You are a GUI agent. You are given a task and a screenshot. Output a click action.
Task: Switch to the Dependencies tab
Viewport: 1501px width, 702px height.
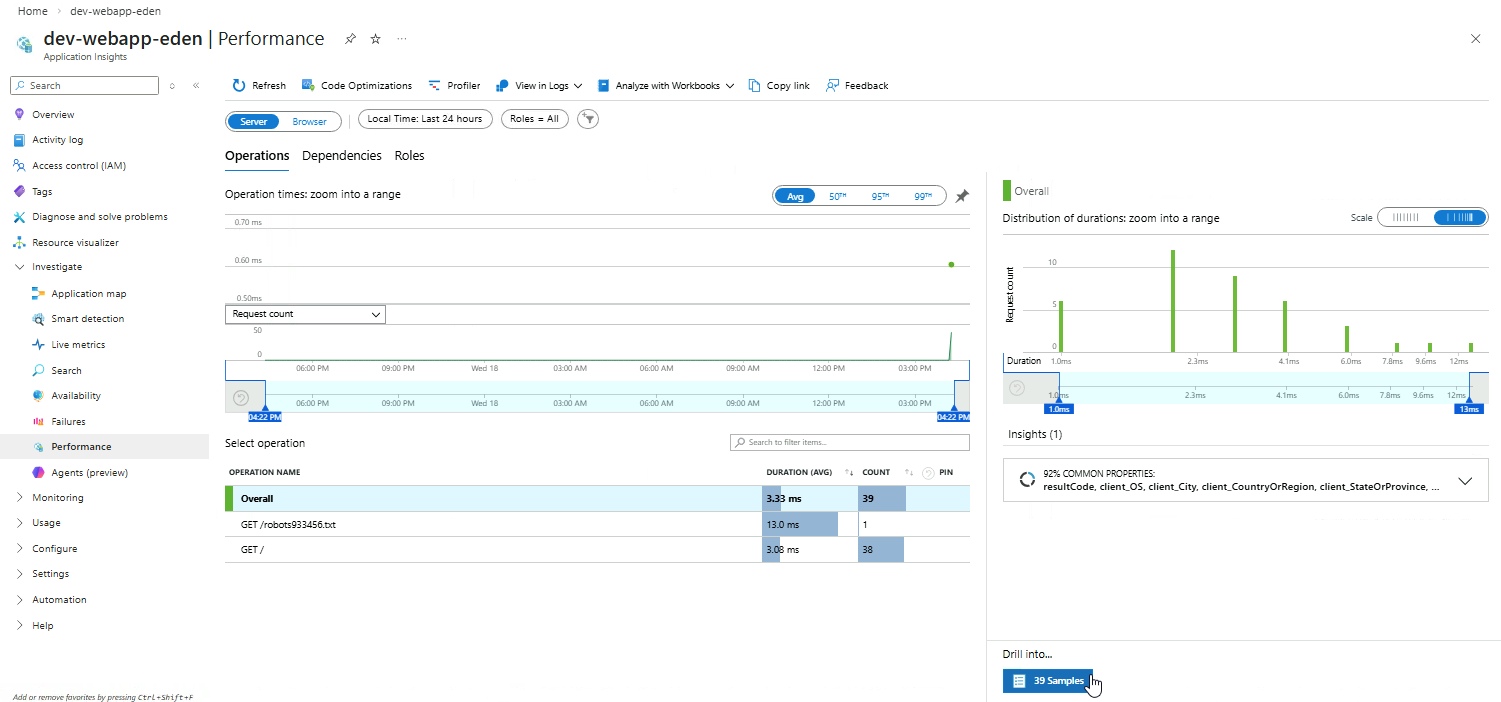[x=341, y=156]
